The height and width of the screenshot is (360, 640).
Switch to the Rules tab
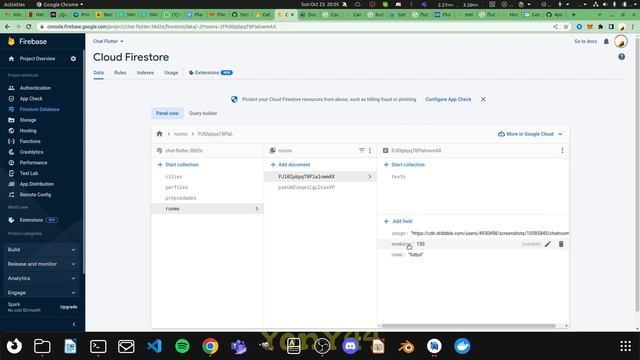tap(120, 73)
